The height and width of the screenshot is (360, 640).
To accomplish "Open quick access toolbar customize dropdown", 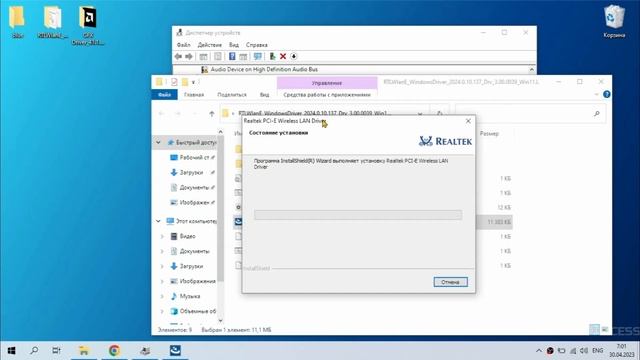I will pos(193,82).
